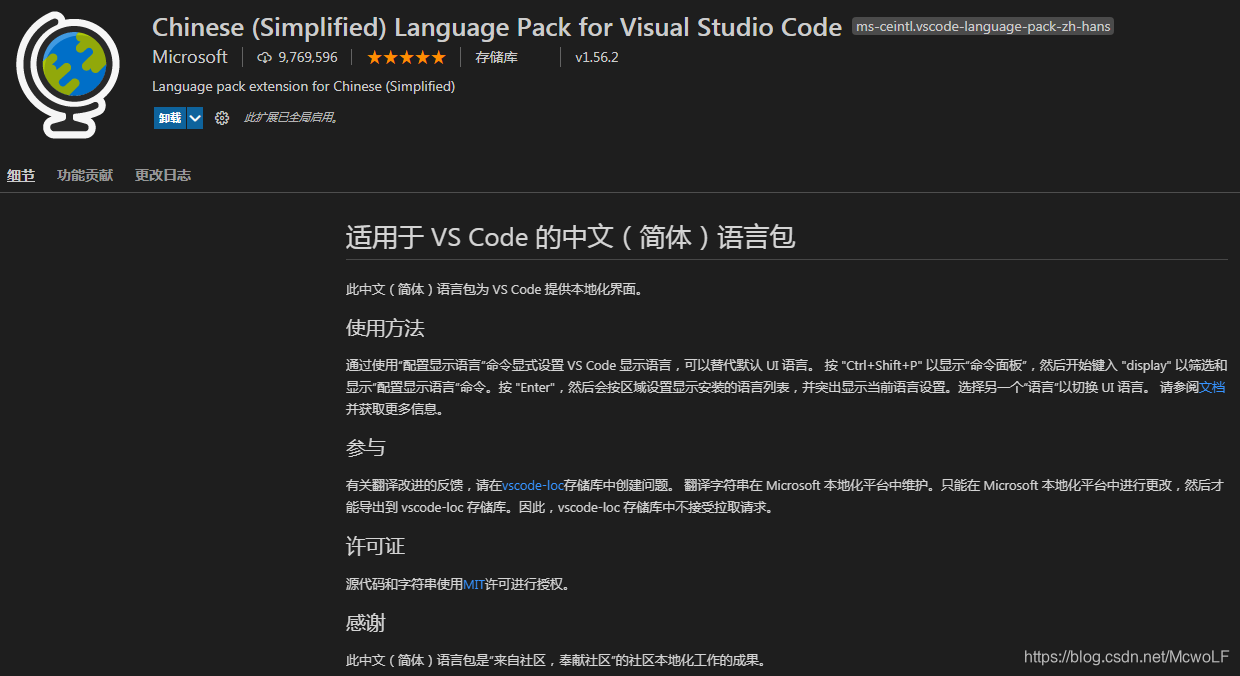This screenshot has height=676, width=1240.
Task: Click the extension title Chinese (Simplified) Language Pack
Action: tap(497, 27)
